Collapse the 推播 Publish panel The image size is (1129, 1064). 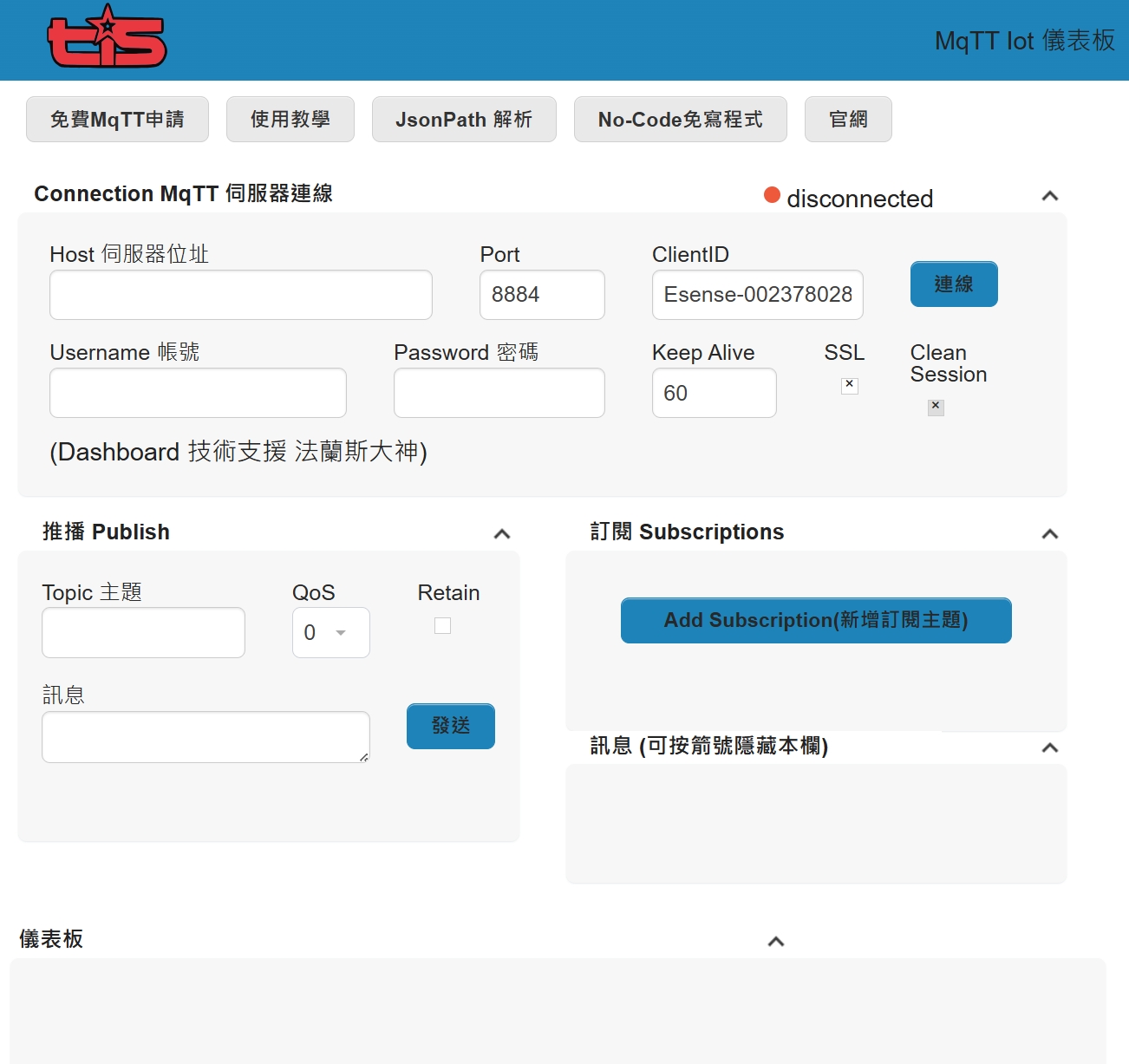point(501,534)
